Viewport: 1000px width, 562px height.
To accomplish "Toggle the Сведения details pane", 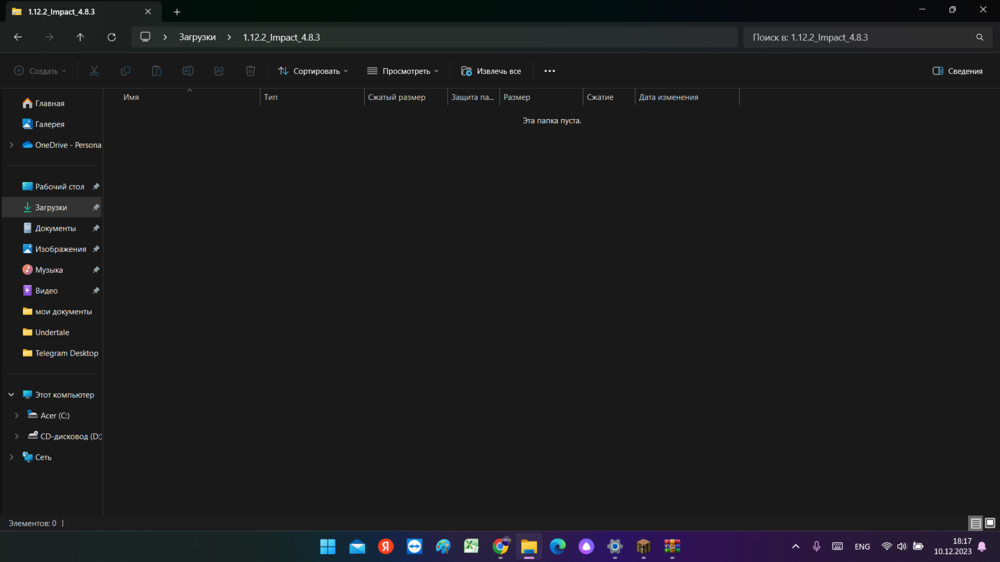I will (957, 71).
